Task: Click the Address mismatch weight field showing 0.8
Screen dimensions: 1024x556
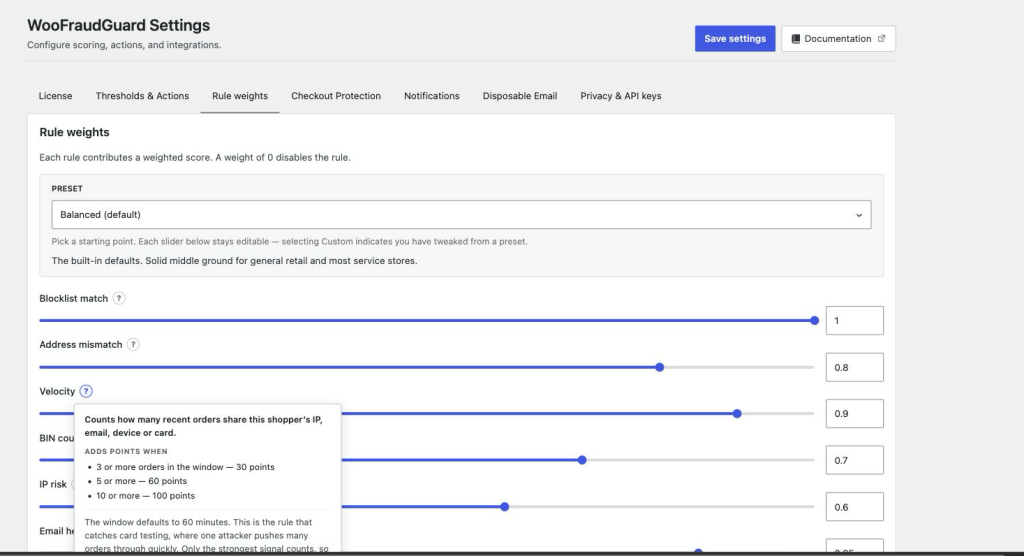Action: (854, 367)
